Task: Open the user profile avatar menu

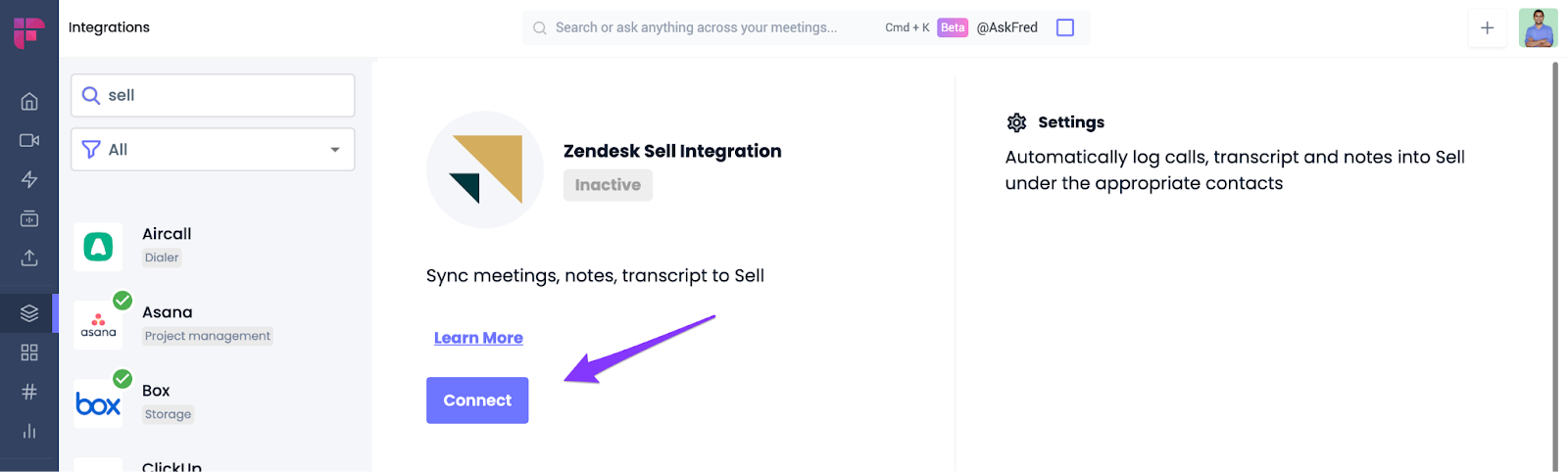Action: (x=1538, y=27)
